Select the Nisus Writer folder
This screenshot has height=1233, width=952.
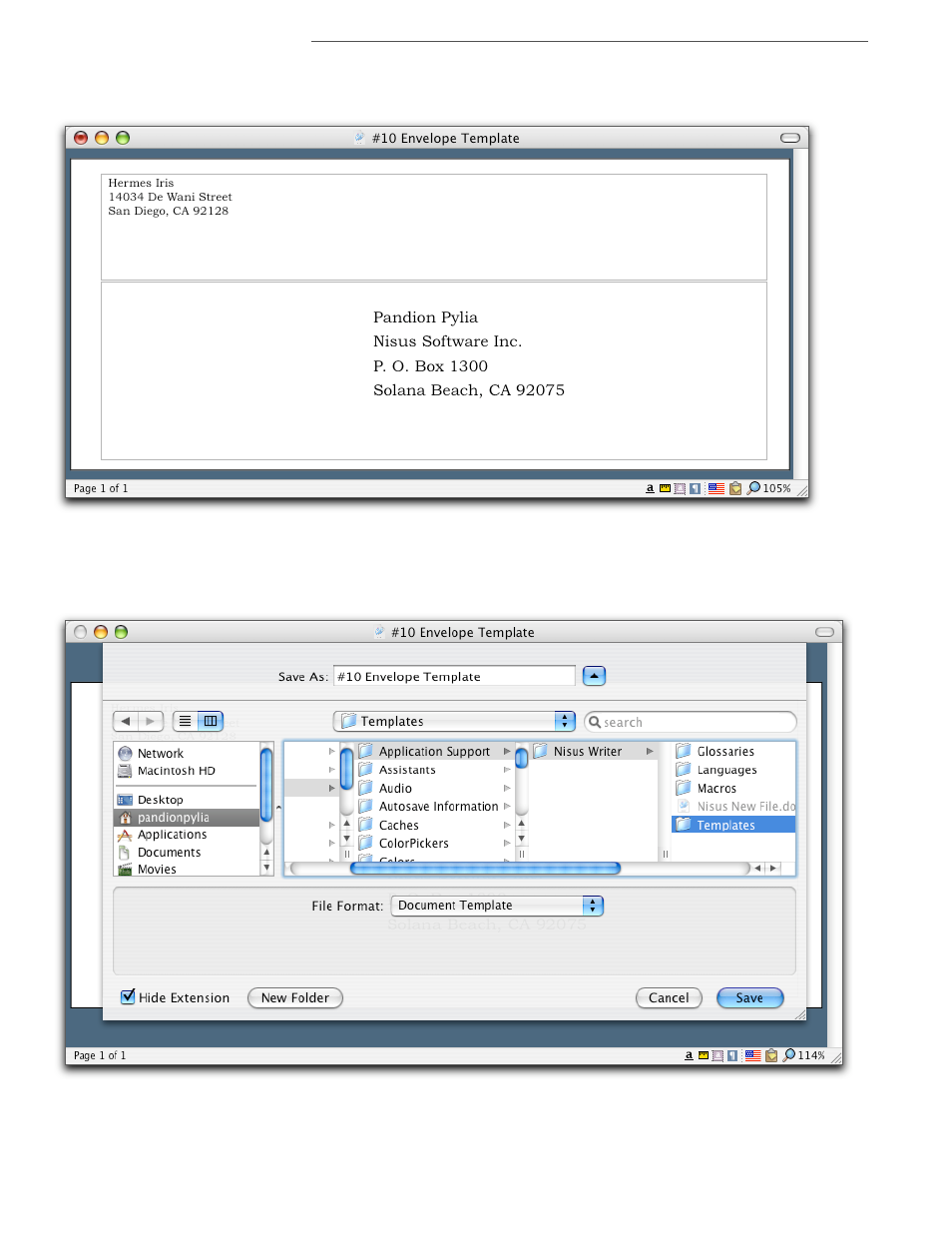[594, 751]
